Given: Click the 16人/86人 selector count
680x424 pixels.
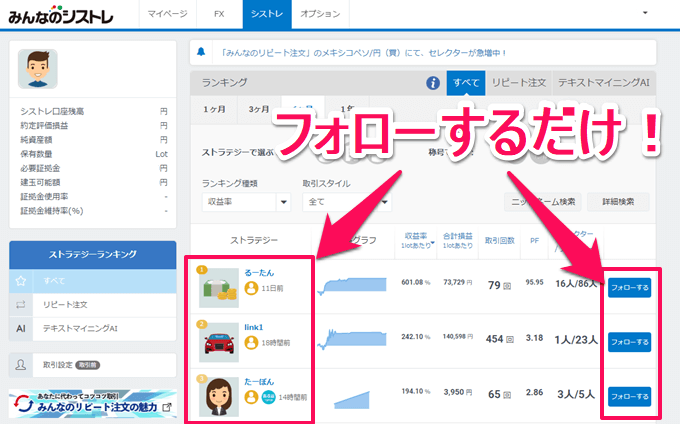Looking at the screenshot, I should 576,284.
